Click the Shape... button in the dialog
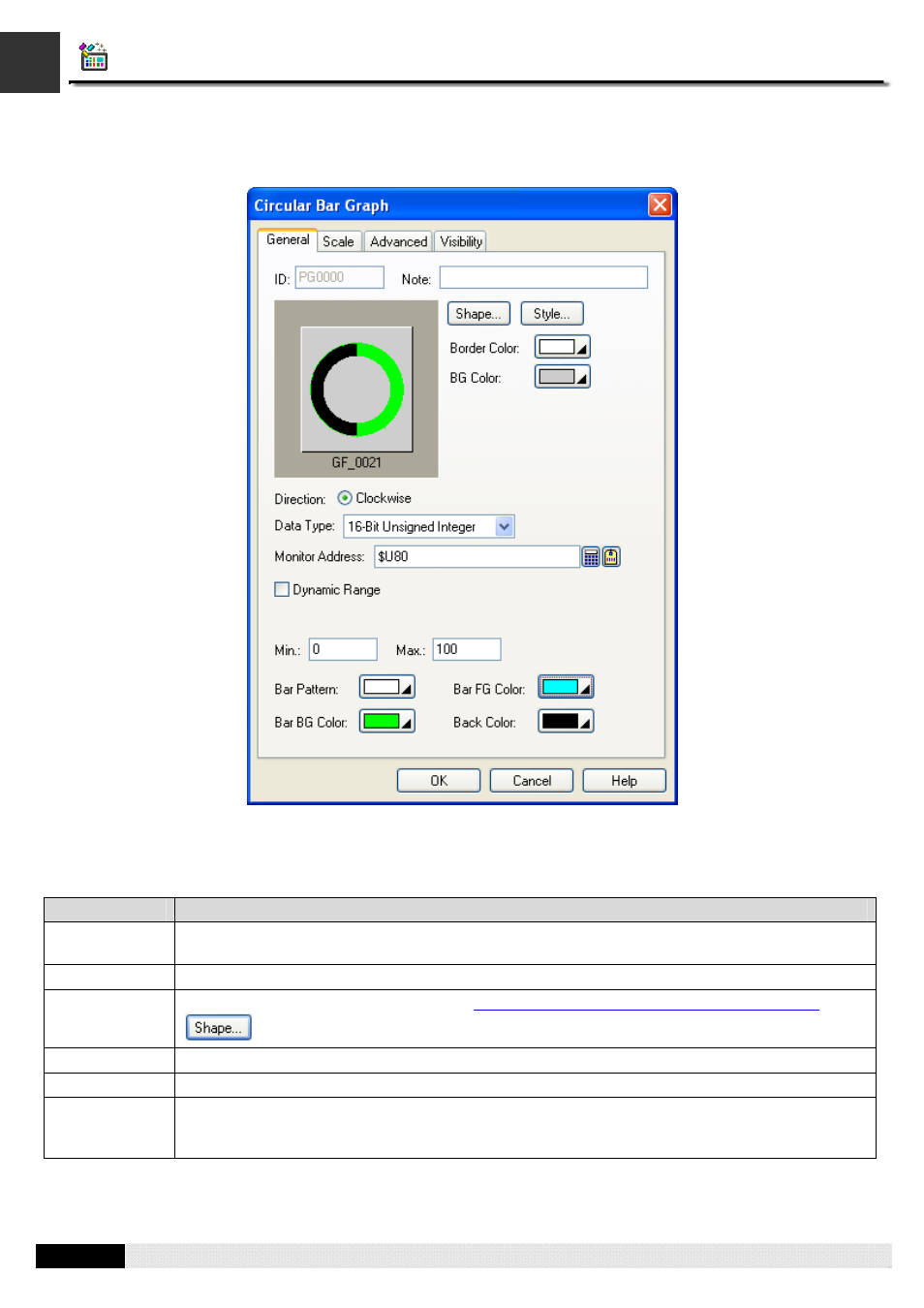This screenshot has width=924, height=1308. (478, 314)
